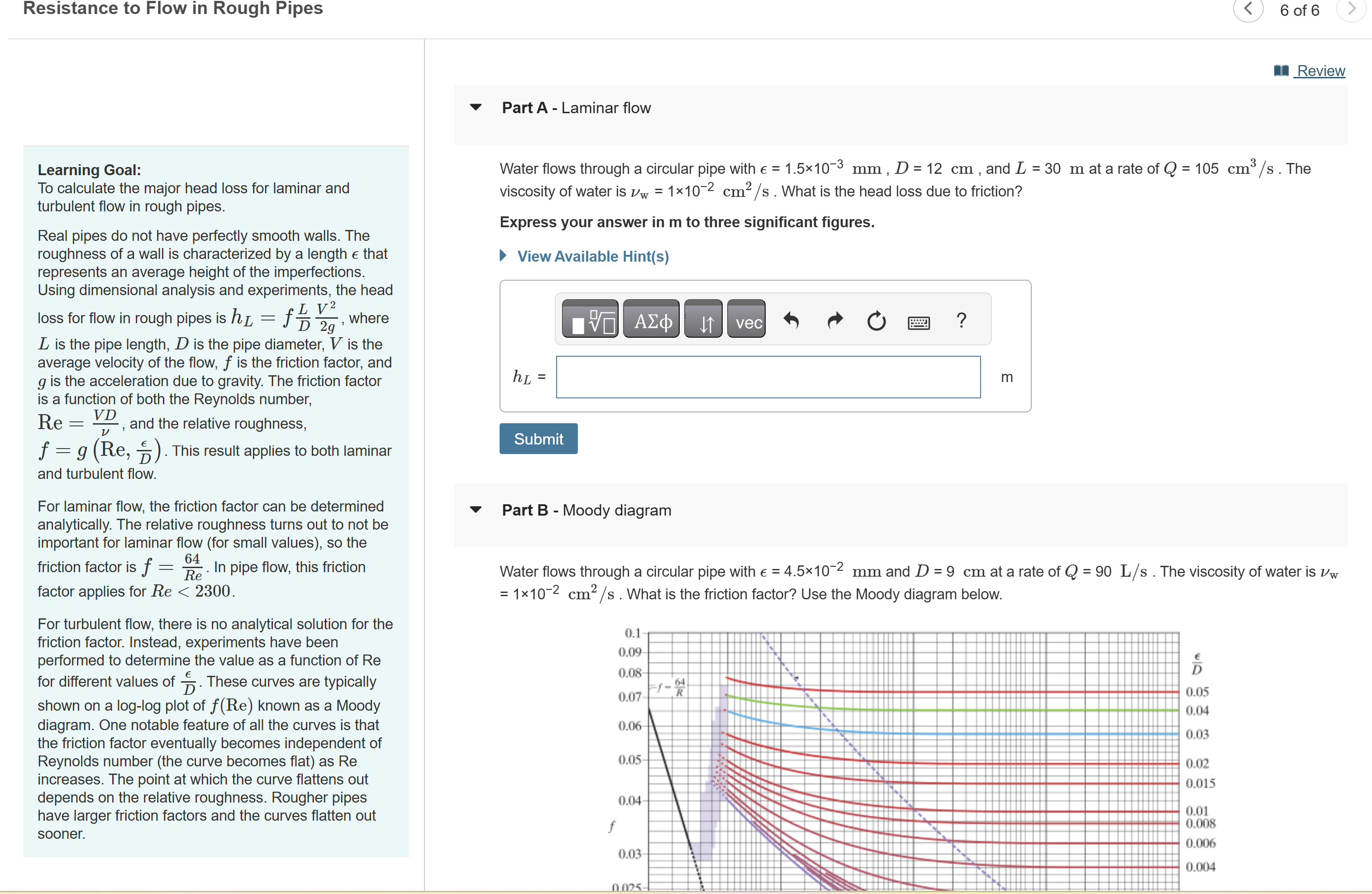Open the Review link
Viewport: 1372px width, 894px height.
(x=1320, y=70)
